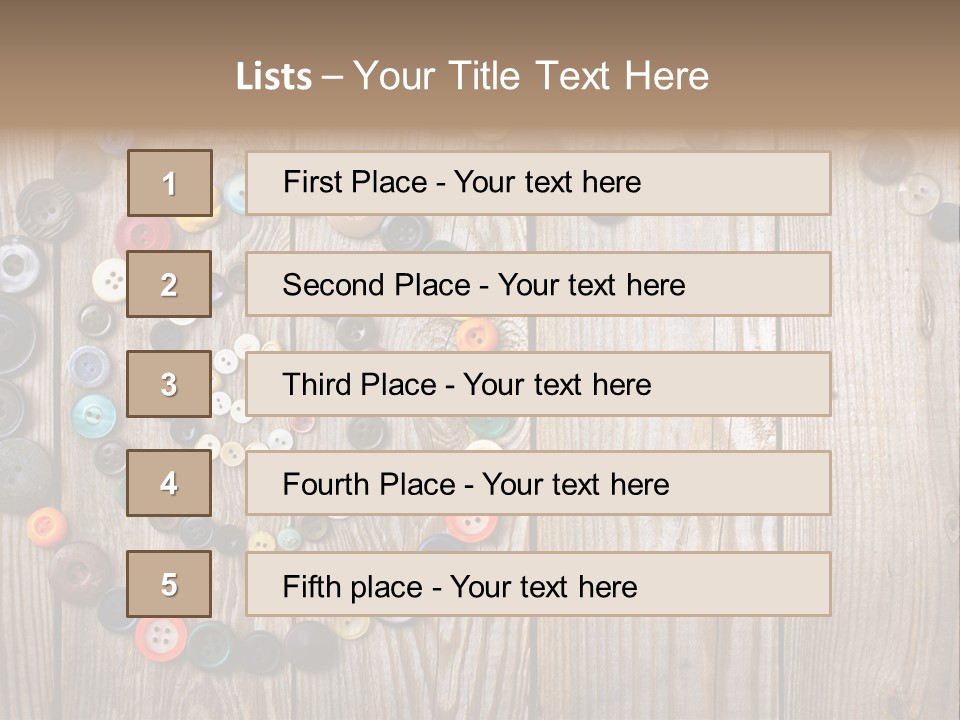This screenshot has height=720, width=960.
Task: Click the bold word "Lists" in the title
Action: (274, 76)
